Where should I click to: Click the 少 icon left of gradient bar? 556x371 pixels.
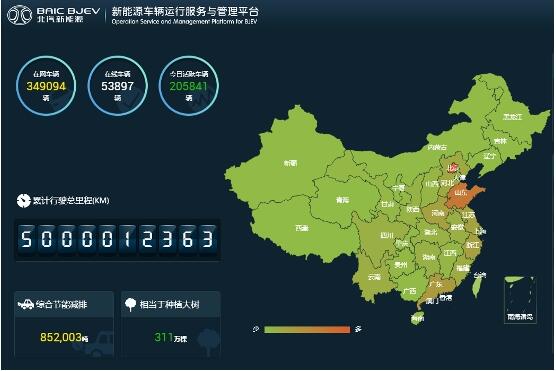[256, 330]
